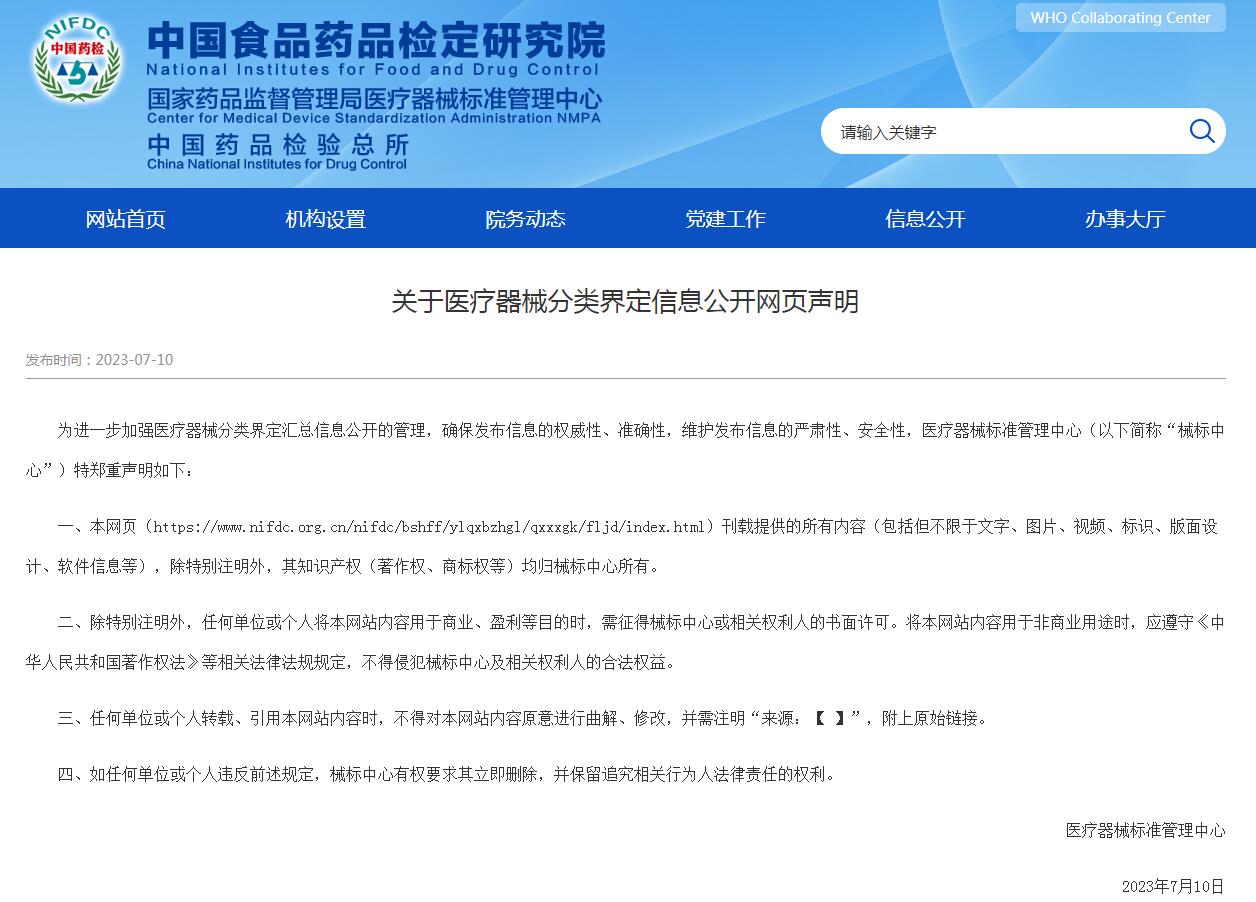
Task: Go to 网站首页 in the navigation bar
Action: [x=125, y=219]
